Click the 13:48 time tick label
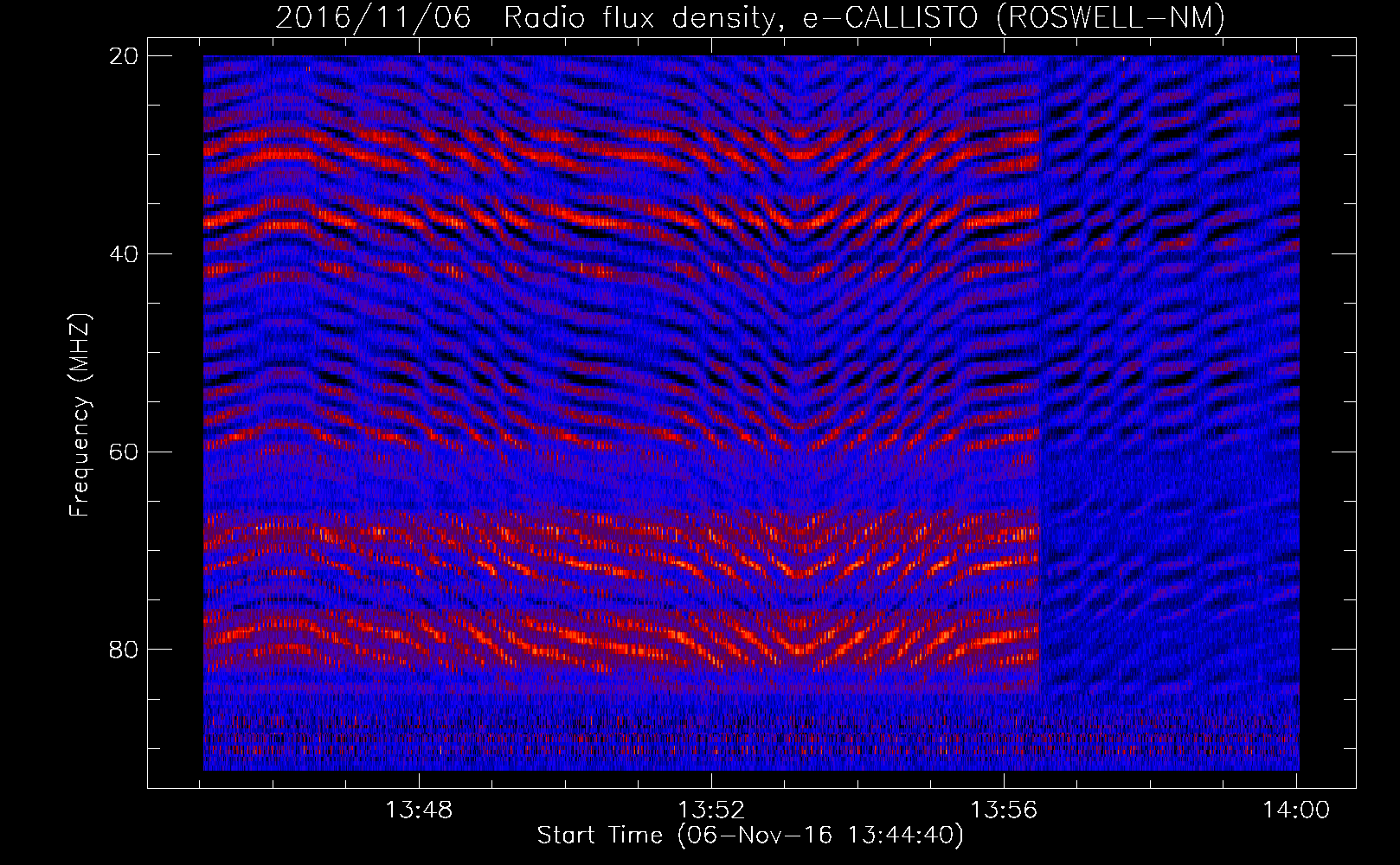This screenshot has width=1400, height=865. pyautogui.click(x=419, y=811)
